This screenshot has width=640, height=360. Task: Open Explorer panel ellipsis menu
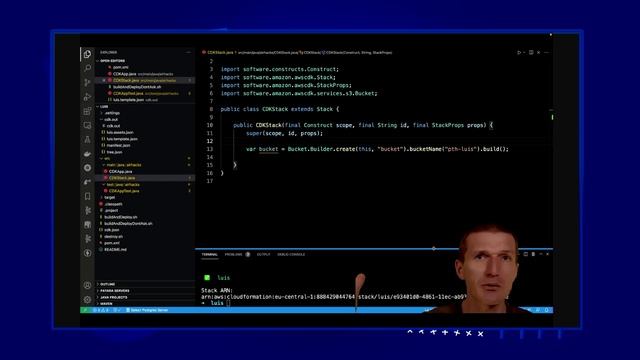point(188,52)
